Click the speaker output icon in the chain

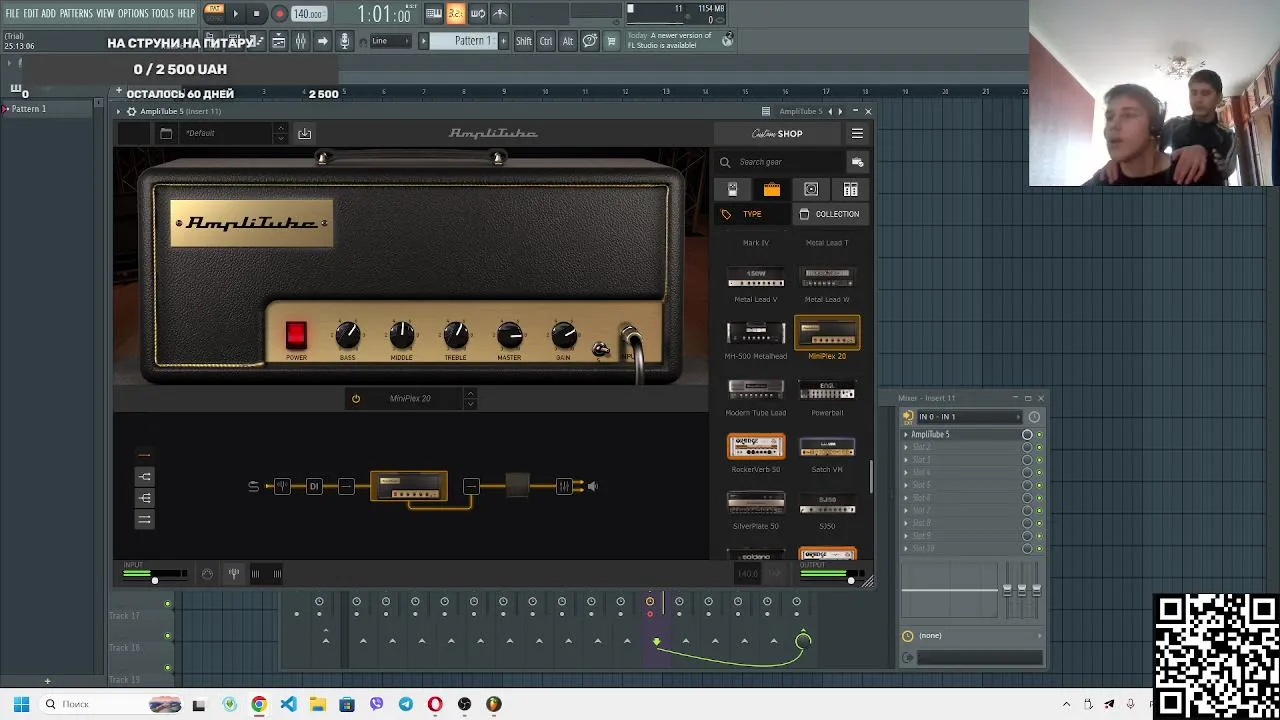(592, 487)
